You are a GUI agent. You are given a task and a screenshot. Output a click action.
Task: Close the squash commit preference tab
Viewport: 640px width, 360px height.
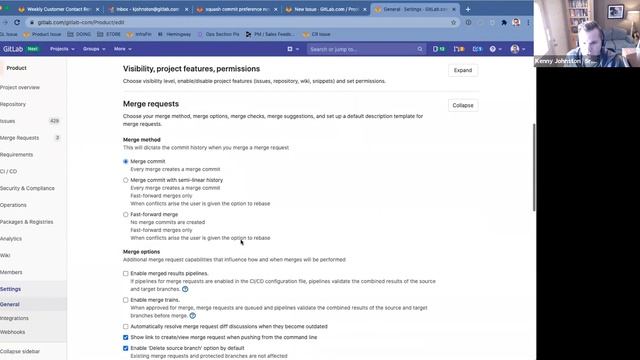point(276,9)
